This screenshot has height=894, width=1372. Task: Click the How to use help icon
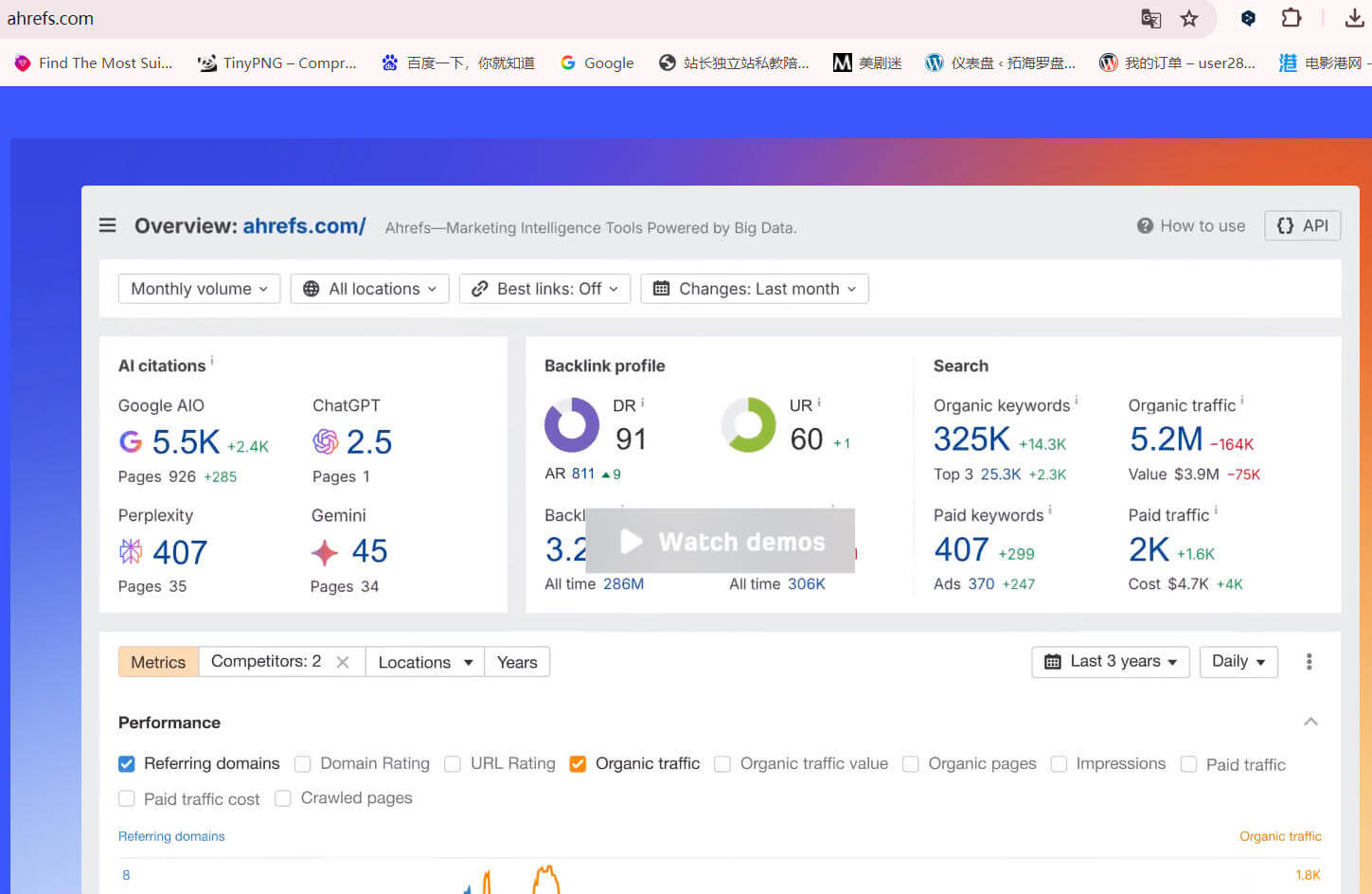(1145, 225)
